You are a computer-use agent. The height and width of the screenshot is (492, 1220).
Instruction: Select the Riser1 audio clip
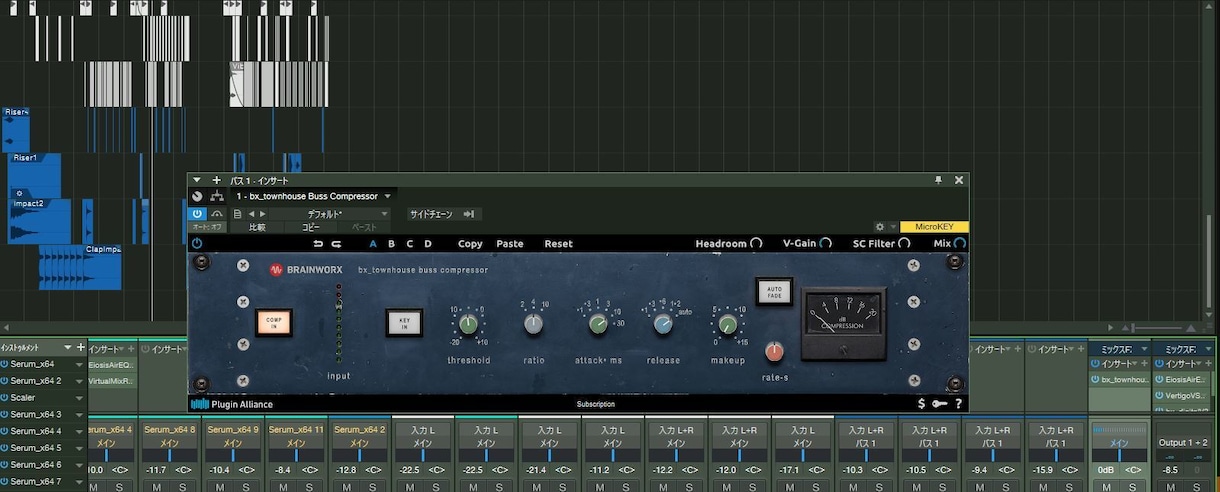click(36, 176)
